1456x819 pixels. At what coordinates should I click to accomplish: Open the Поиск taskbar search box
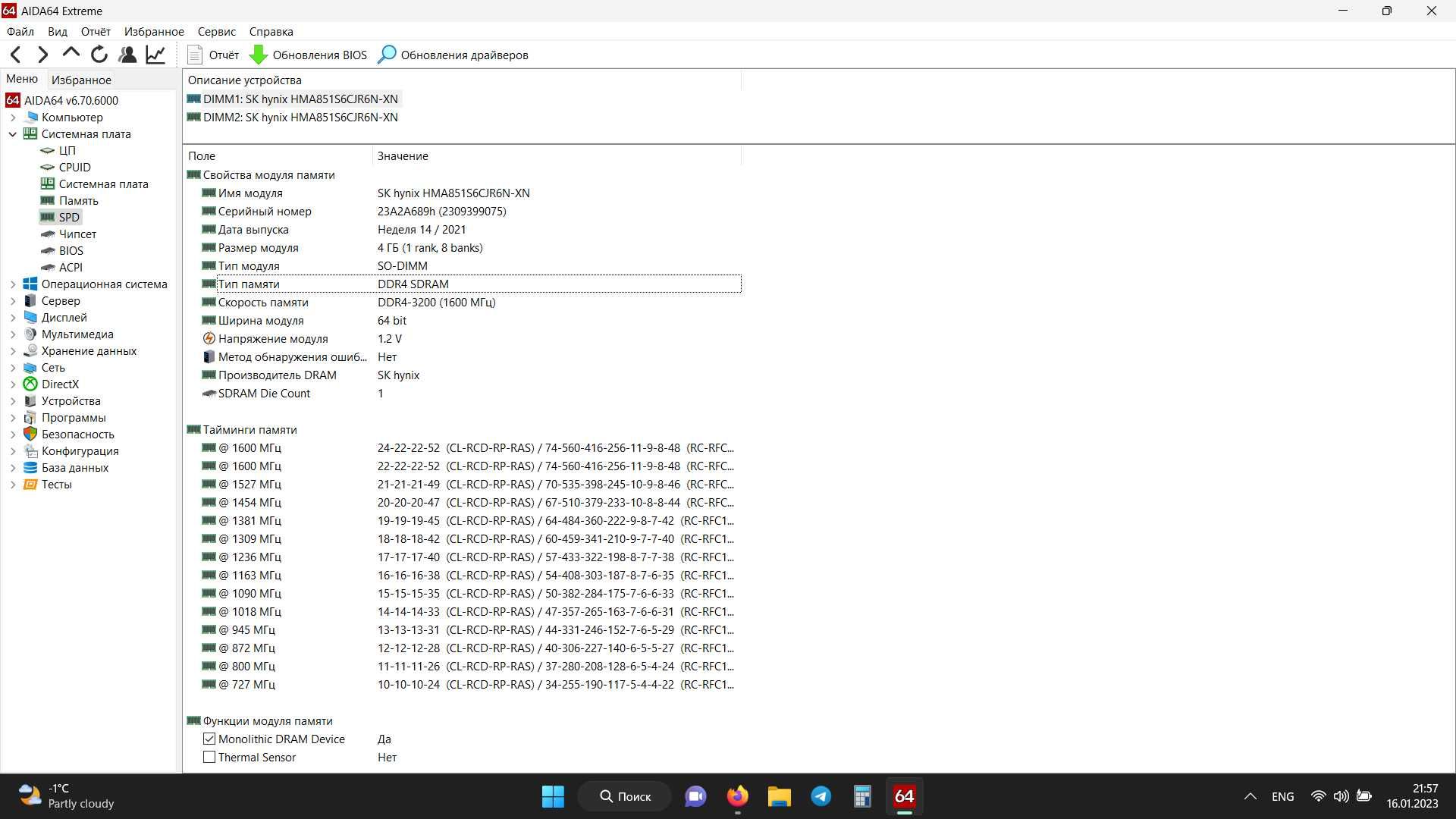point(625,796)
